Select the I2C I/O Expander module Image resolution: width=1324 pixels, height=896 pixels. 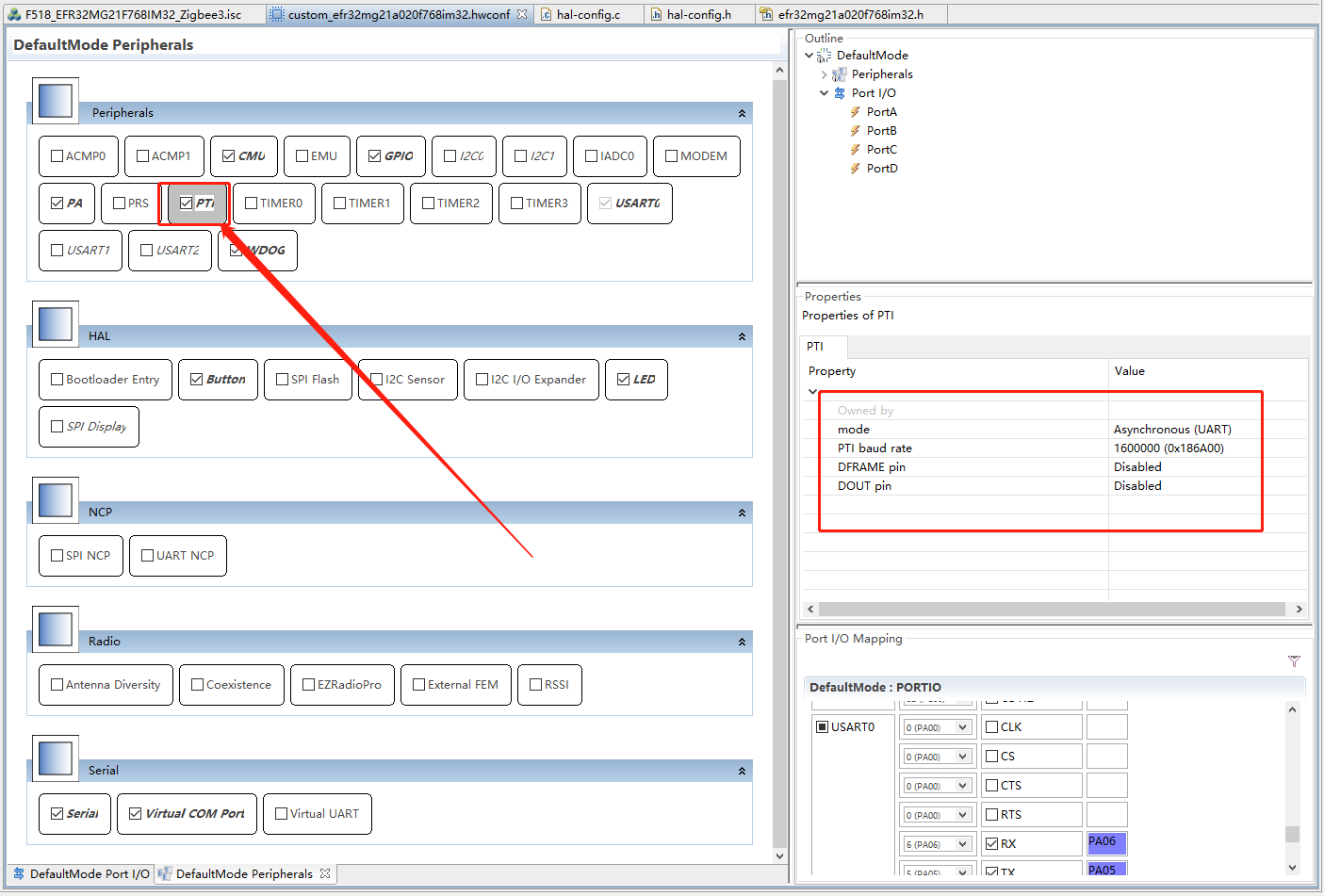pos(531,380)
